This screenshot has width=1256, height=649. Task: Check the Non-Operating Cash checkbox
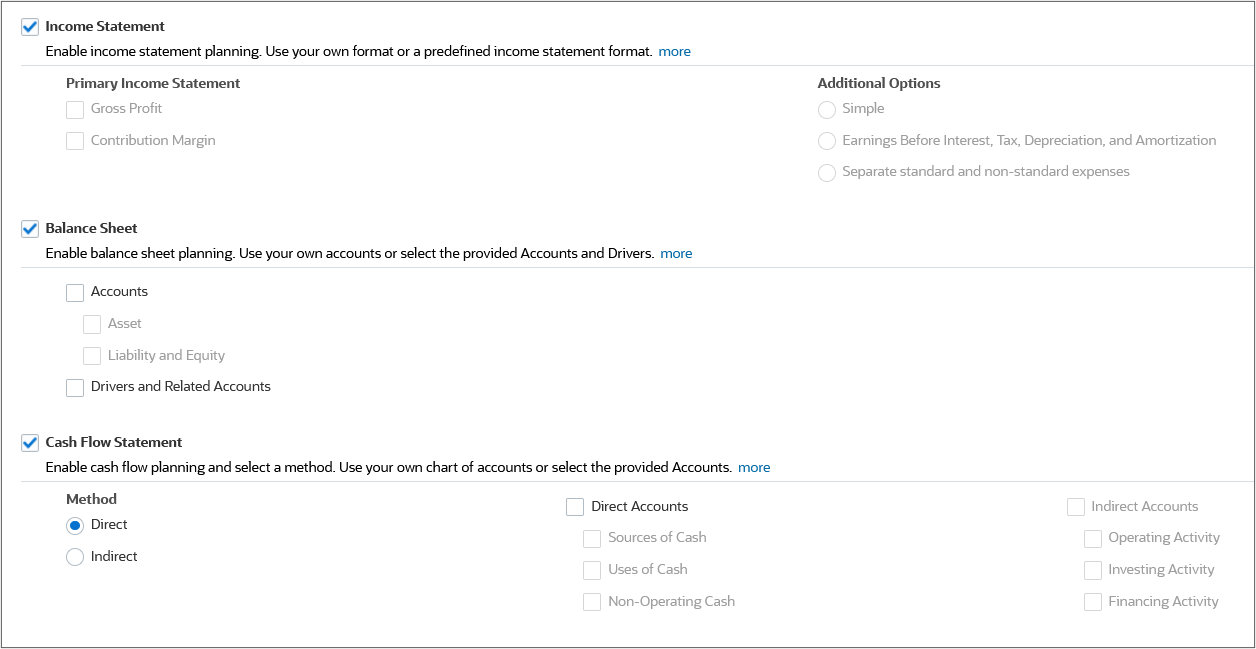[592, 601]
